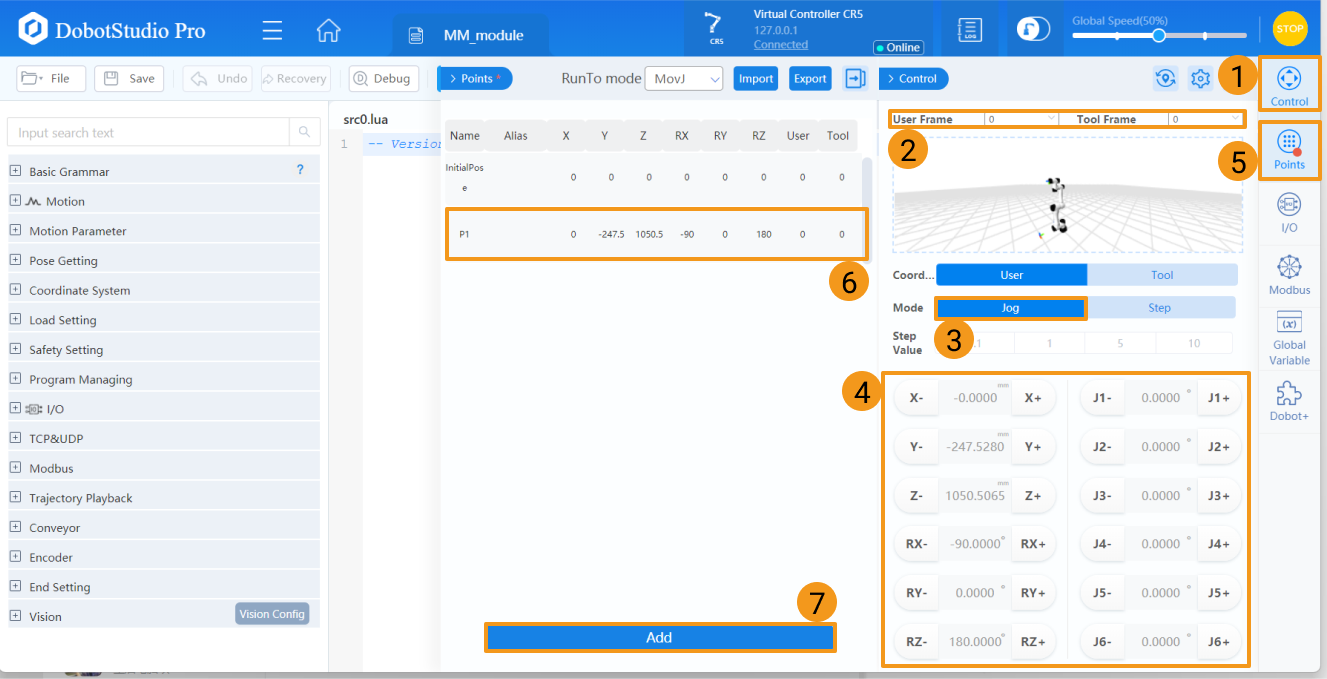Switch mode to Step
Screen dimensions: 1327x679
(x=1160, y=308)
